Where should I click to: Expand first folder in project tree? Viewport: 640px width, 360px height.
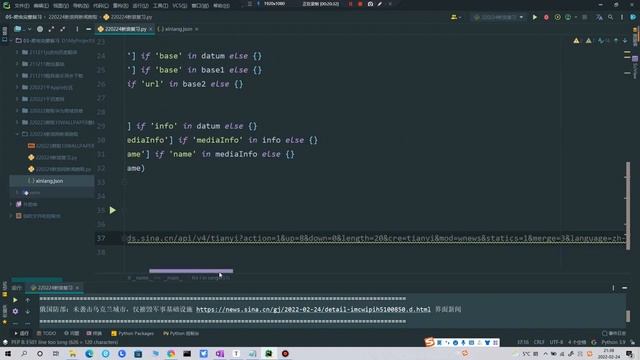(18, 52)
